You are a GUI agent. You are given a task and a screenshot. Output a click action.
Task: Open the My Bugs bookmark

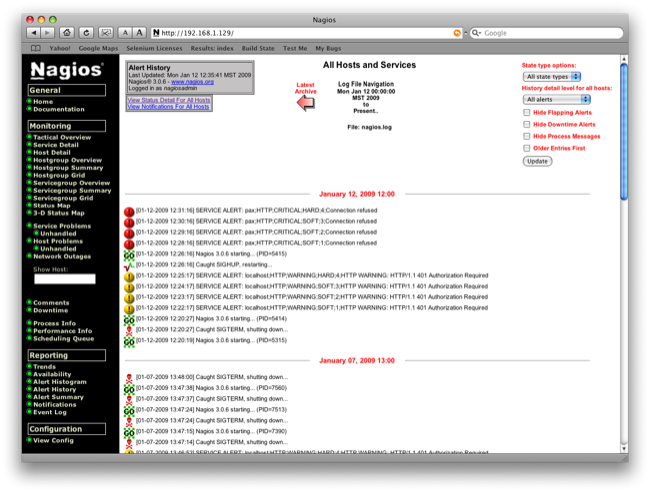point(328,48)
